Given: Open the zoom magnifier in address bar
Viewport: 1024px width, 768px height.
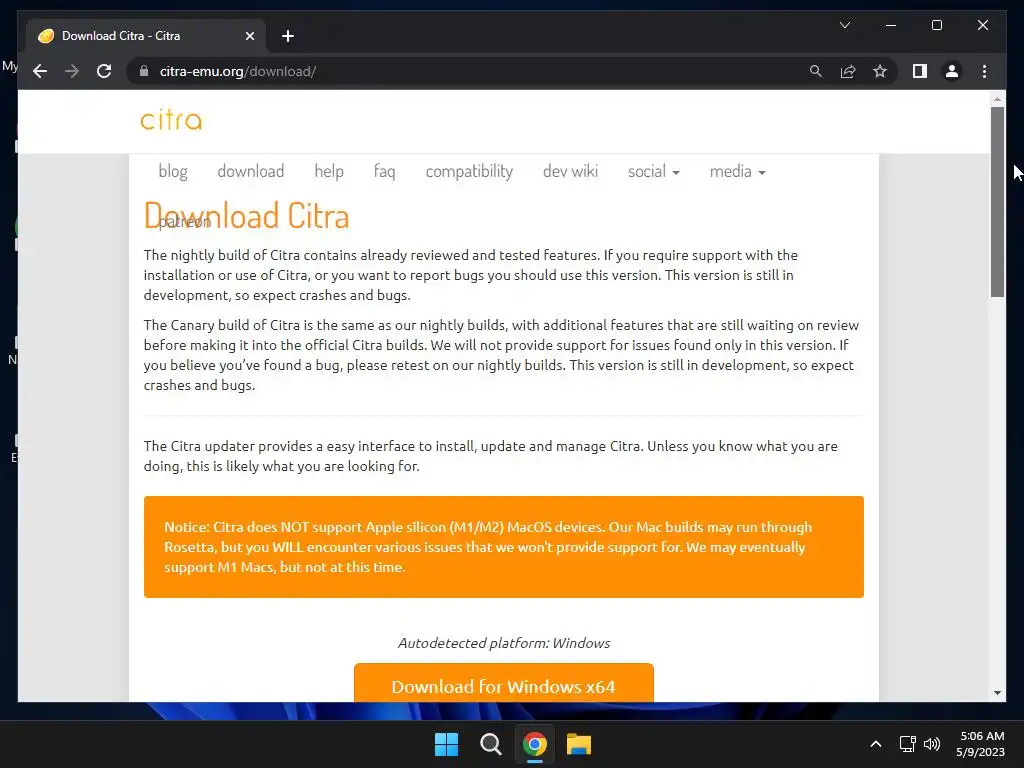Looking at the screenshot, I should point(816,71).
